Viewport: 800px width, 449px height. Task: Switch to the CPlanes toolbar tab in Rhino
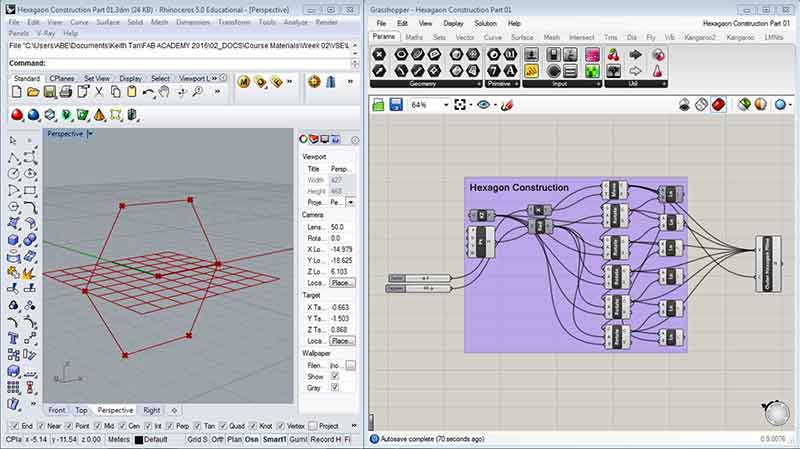coord(62,79)
